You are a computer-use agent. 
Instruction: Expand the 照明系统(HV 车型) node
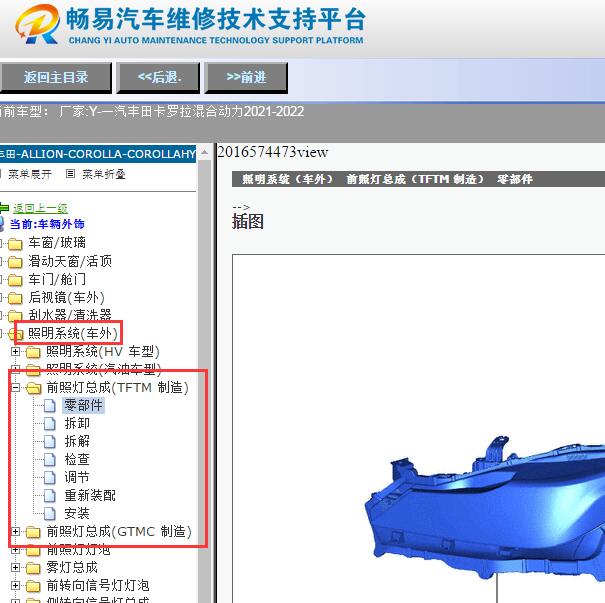[15, 351]
